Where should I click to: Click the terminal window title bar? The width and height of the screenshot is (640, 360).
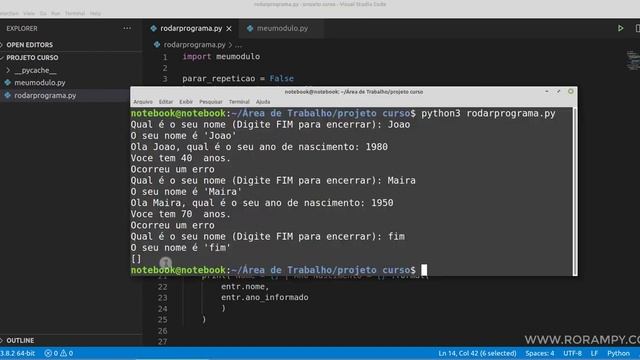tap(353, 91)
